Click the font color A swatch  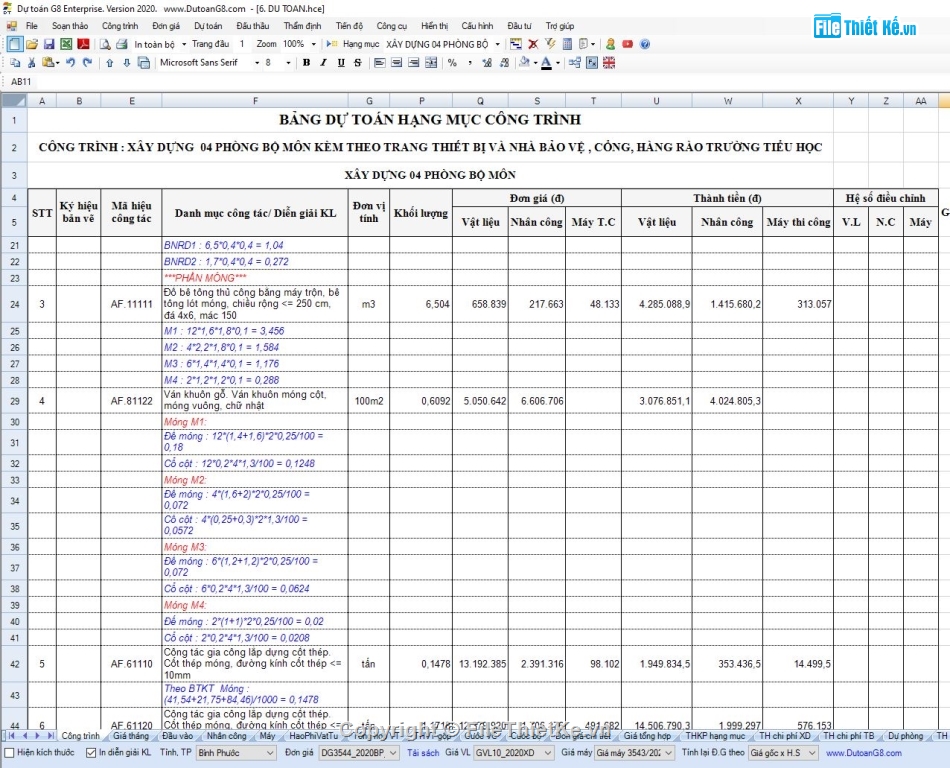click(546, 62)
